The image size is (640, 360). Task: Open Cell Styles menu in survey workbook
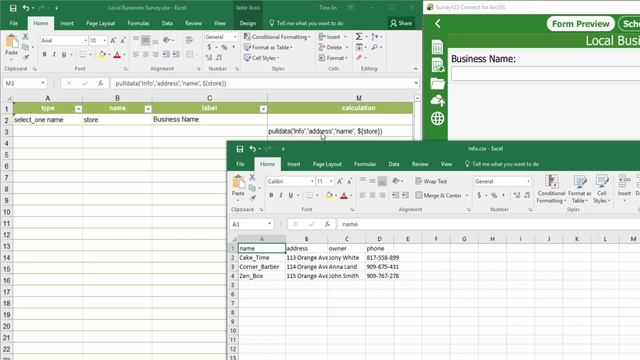262,58
